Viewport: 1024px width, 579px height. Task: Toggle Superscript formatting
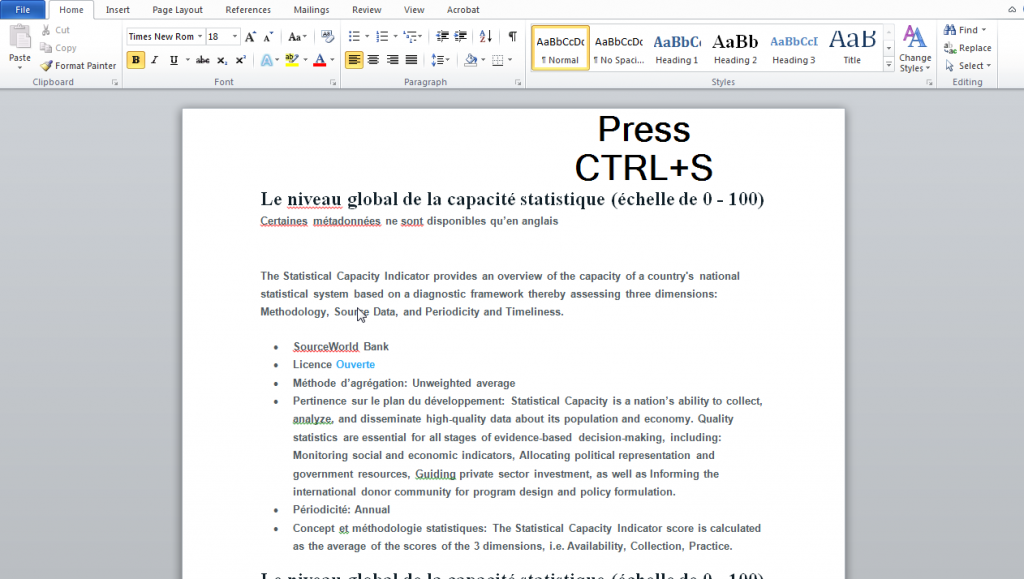(240, 60)
